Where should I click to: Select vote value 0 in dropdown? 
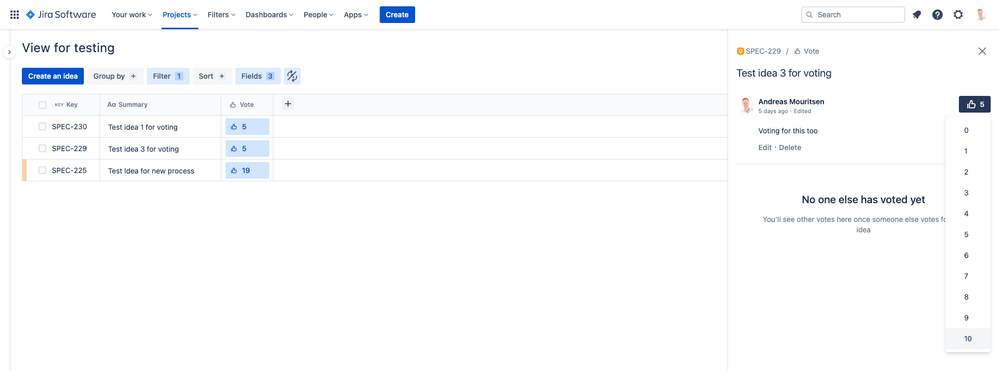tap(967, 130)
